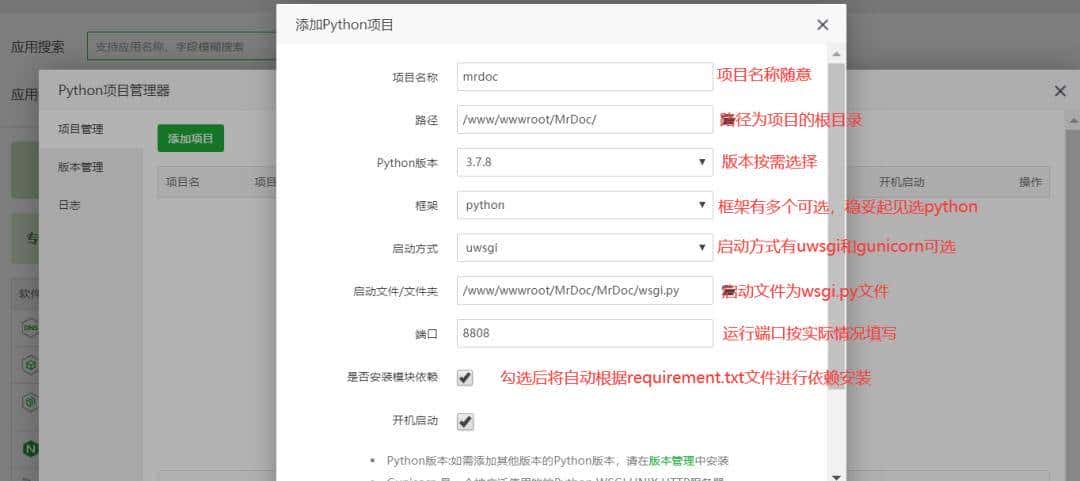Close the Python项目管理器 window

1060,91
